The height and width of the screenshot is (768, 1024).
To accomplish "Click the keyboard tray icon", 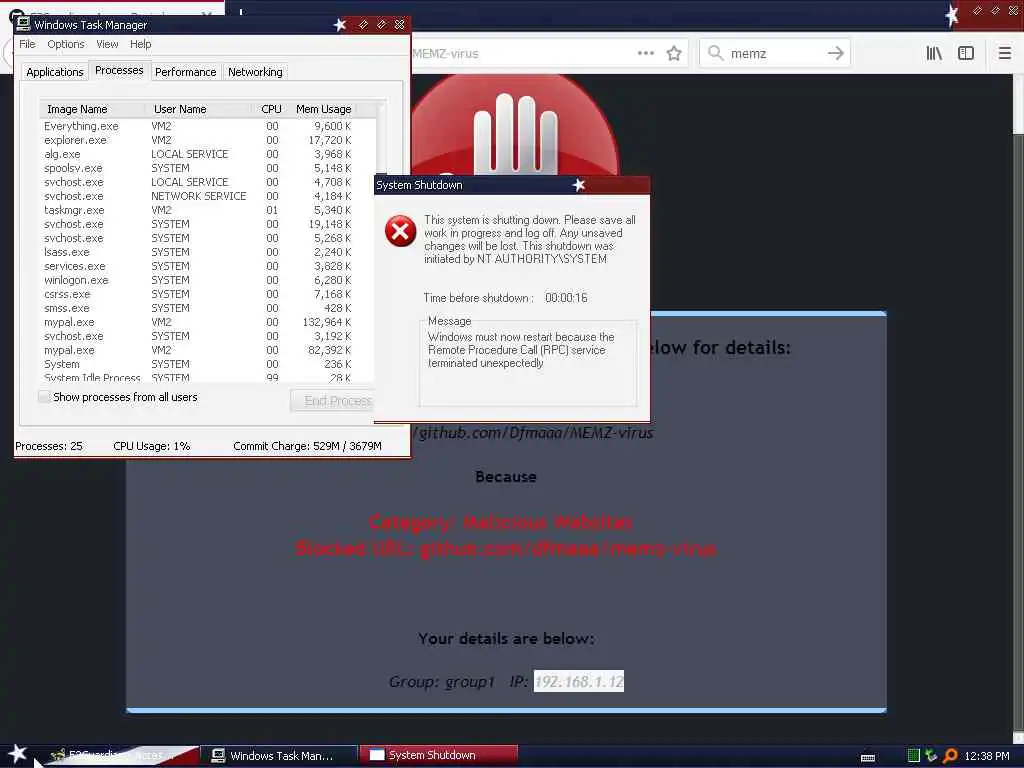I will click(x=868, y=758).
